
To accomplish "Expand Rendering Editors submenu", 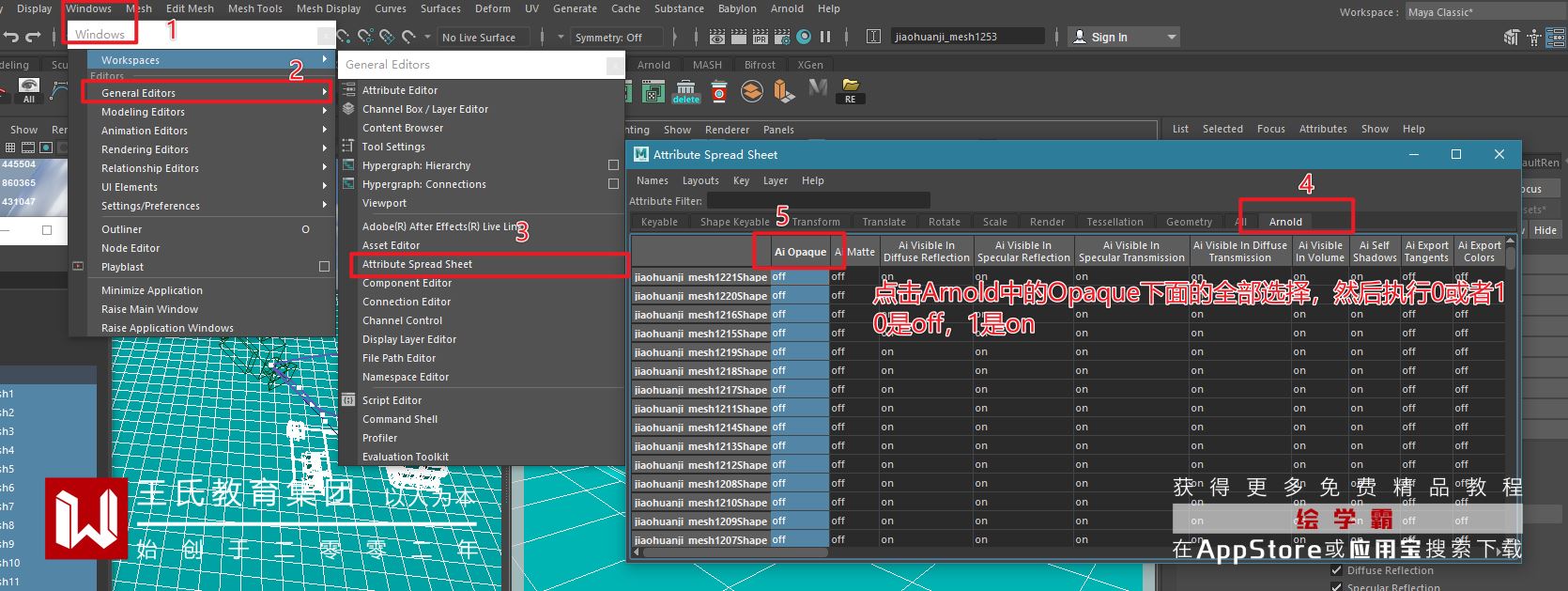I will coord(325,149).
